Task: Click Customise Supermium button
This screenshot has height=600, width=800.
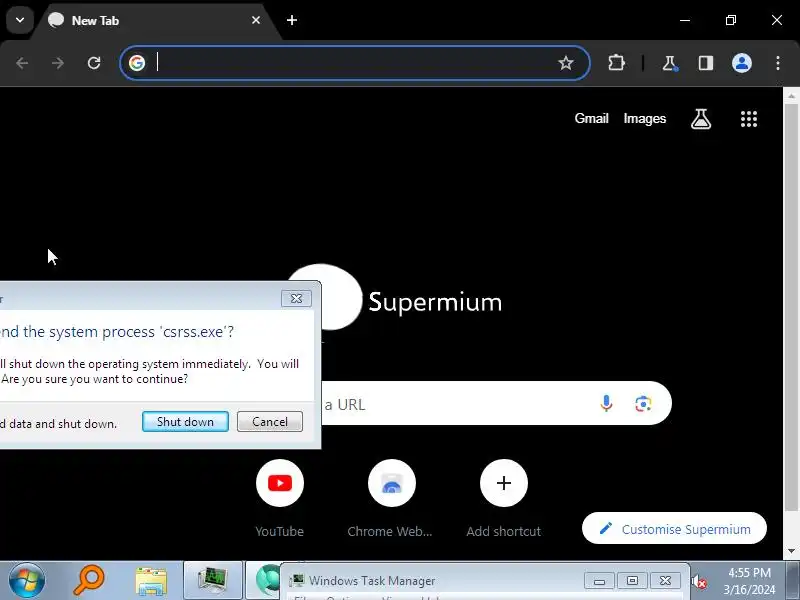Action: (x=674, y=529)
